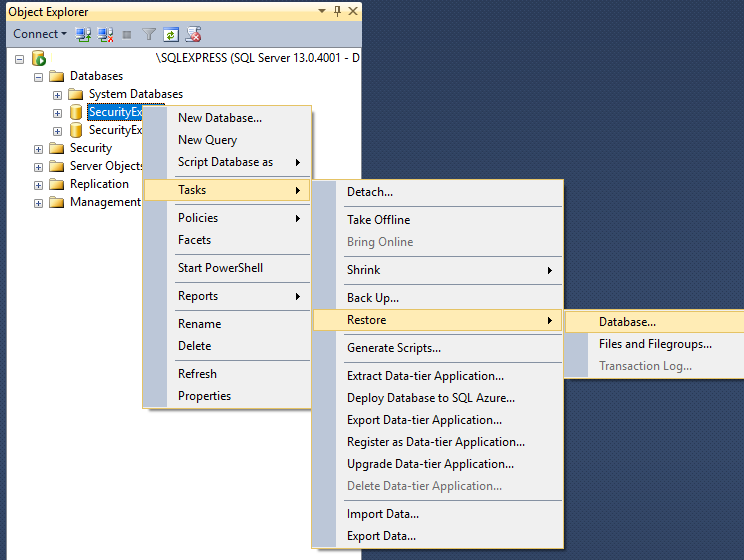Choose Extract Data-tier Application...
This screenshot has height=560, width=744.
click(x=437, y=376)
